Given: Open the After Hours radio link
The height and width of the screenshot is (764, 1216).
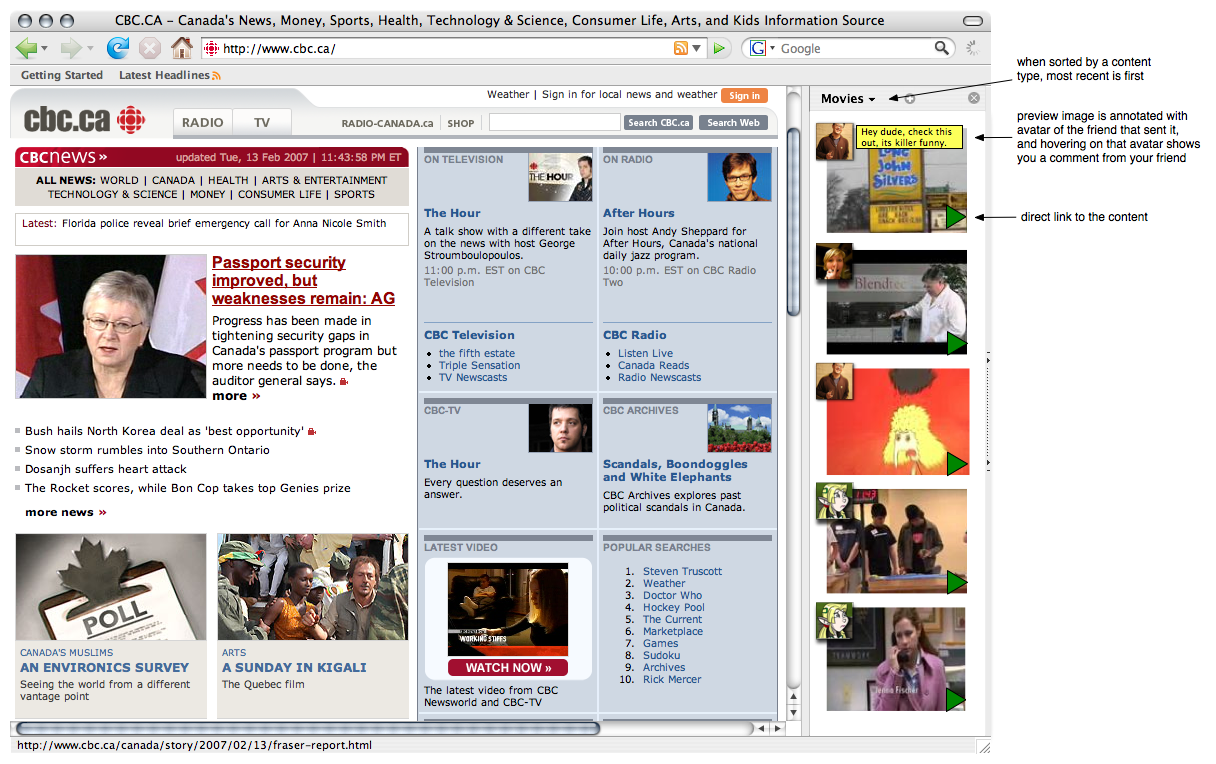Looking at the screenshot, I should coord(638,213).
